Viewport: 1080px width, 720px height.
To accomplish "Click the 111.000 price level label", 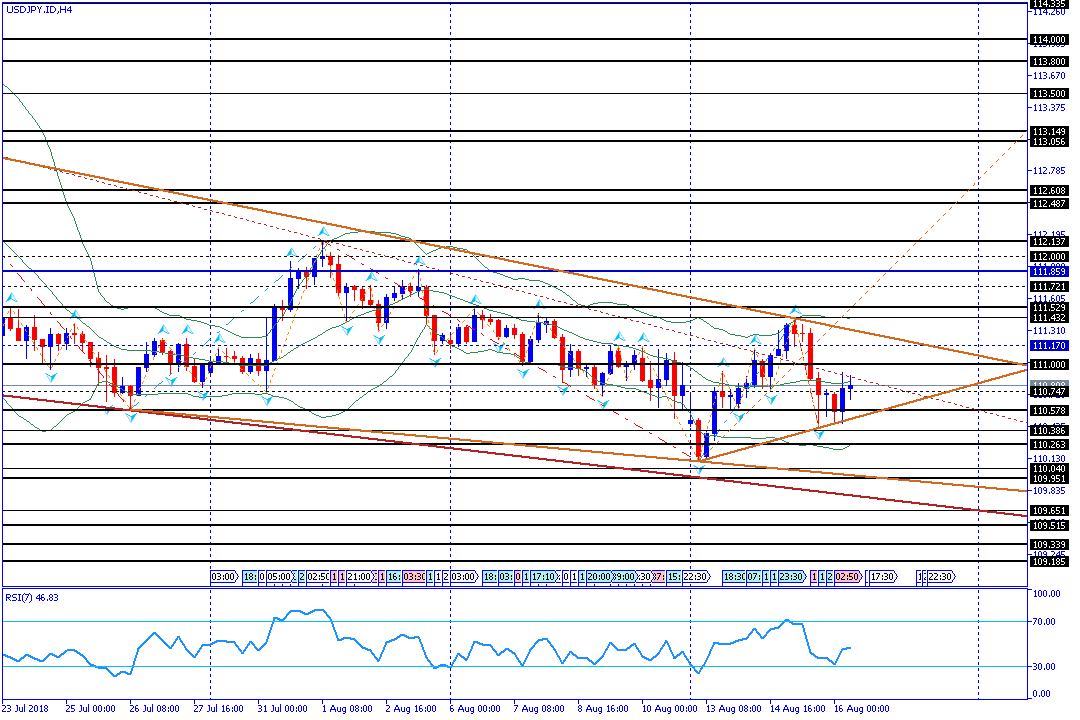I will tap(1048, 364).
